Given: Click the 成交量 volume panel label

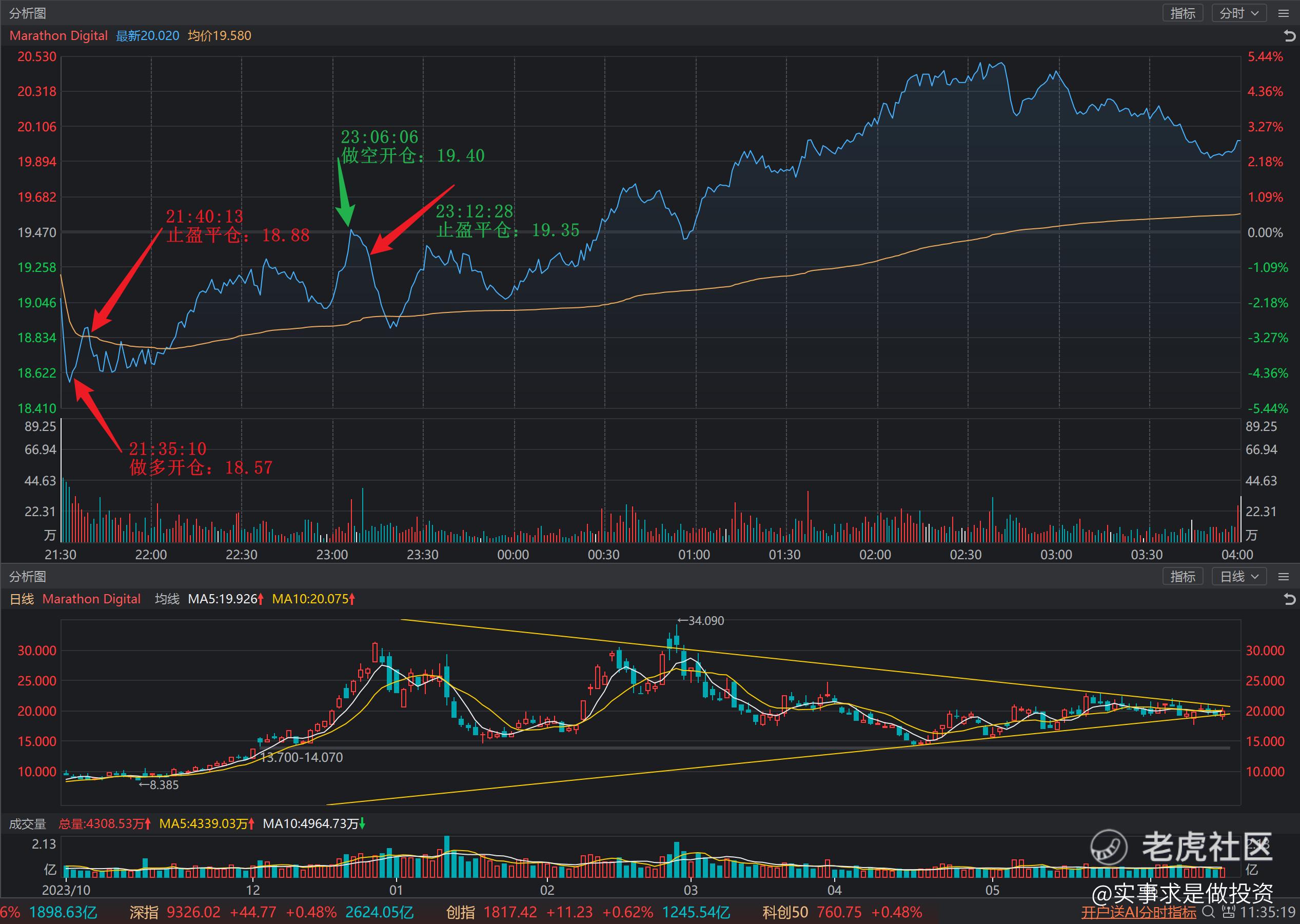Looking at the screenshot, I should click(27, 824).
